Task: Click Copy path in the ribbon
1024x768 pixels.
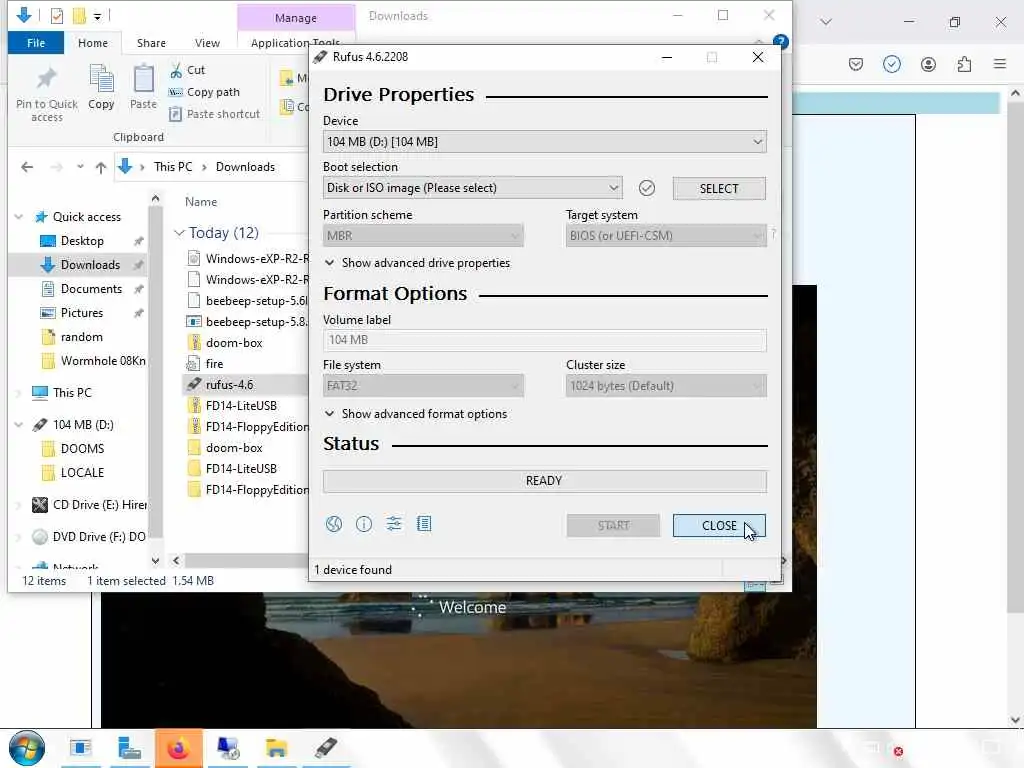Action: click(x=204, y=92)
